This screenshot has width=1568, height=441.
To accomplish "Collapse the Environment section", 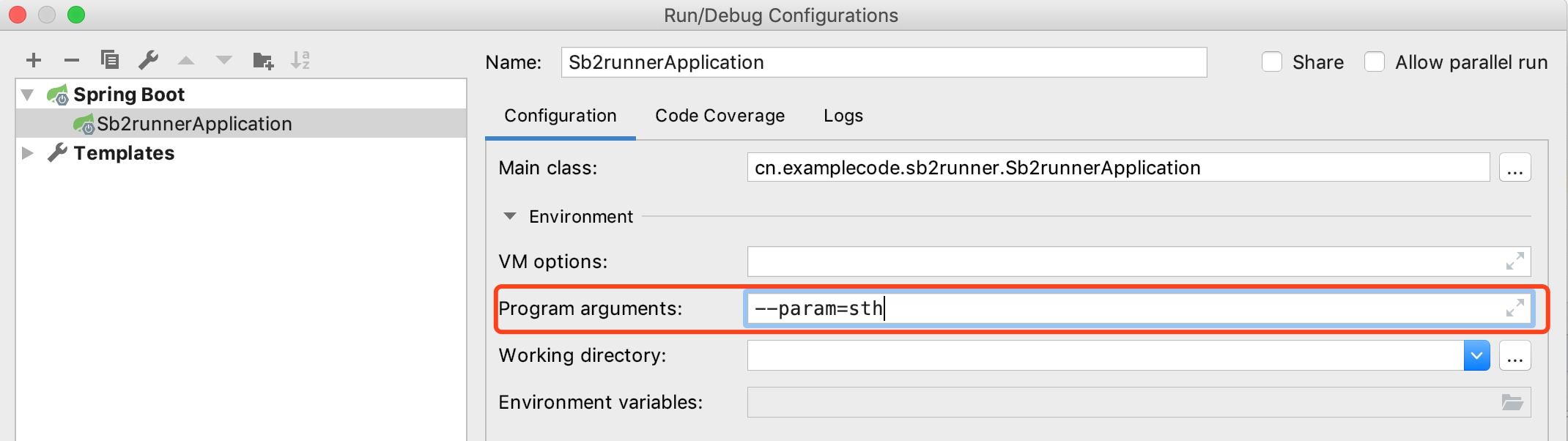I will click(510, 217).
